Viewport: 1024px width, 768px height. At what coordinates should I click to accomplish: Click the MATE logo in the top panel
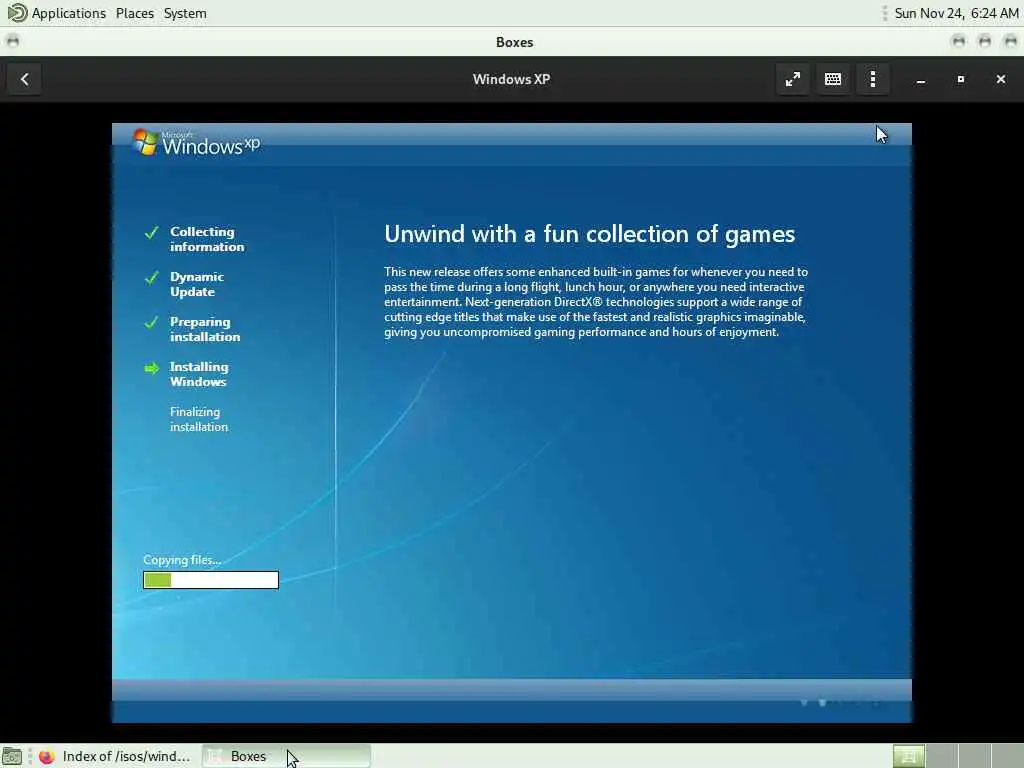coord(17,12)
